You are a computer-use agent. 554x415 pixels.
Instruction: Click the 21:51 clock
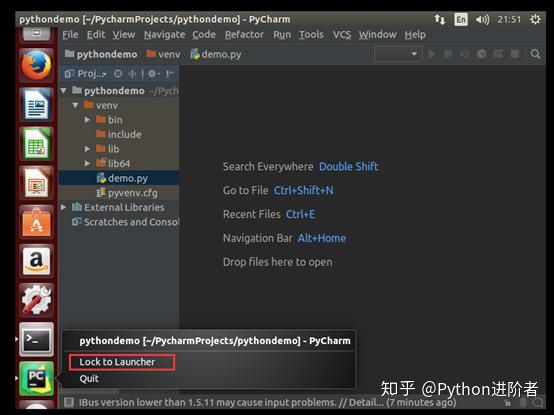tap(509, 19)
